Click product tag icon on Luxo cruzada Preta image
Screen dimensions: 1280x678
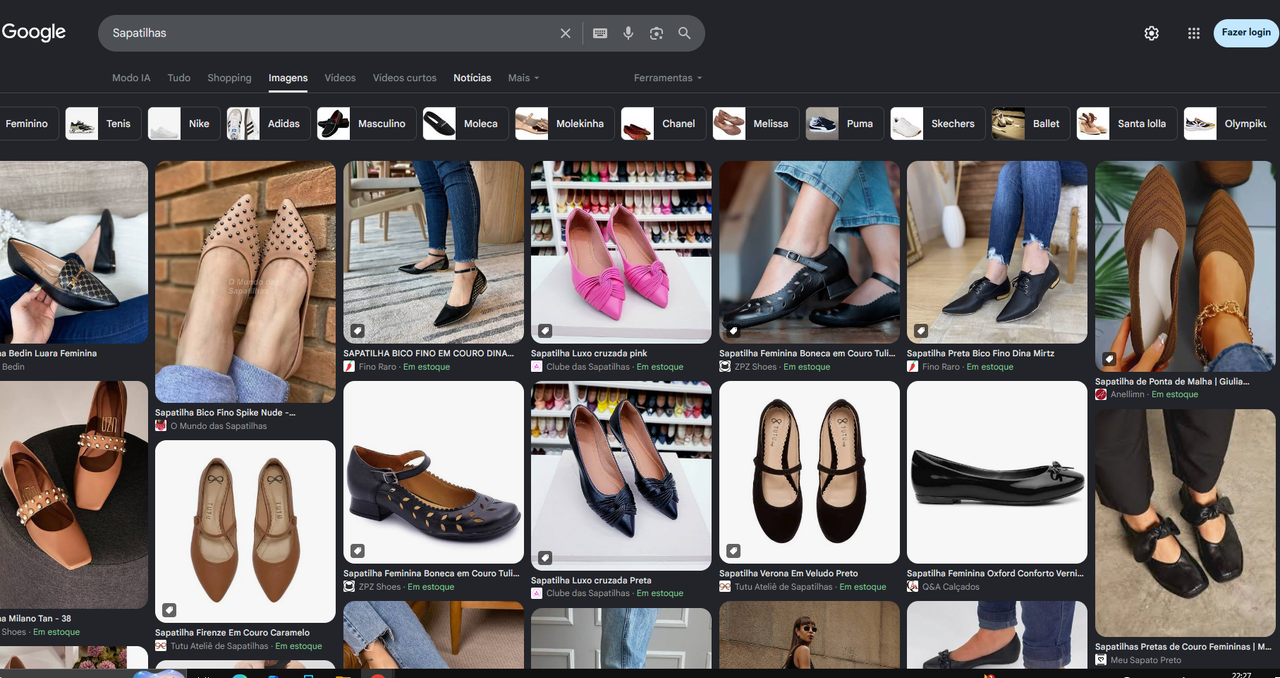pos(545,558)
